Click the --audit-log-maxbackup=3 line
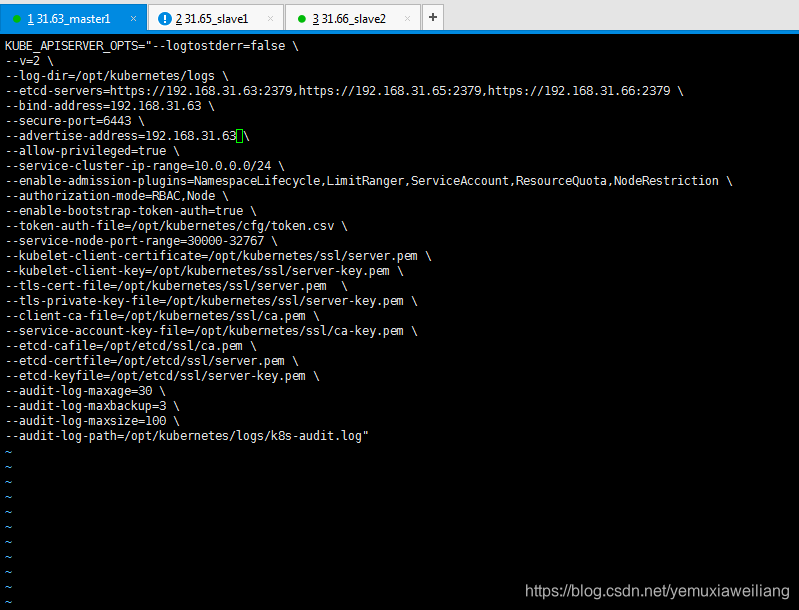The width and height of the screenshot is (799, 610). [92, 406]
